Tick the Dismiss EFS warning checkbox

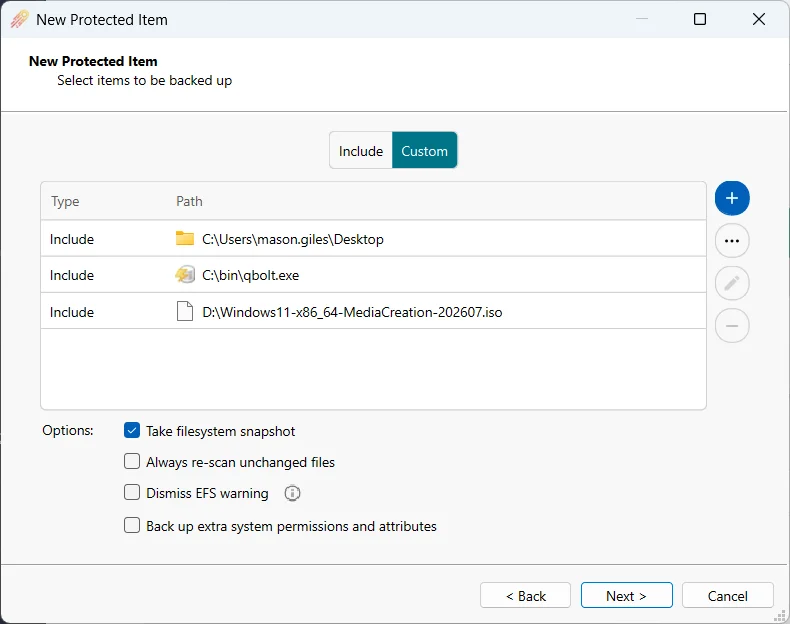132,492
